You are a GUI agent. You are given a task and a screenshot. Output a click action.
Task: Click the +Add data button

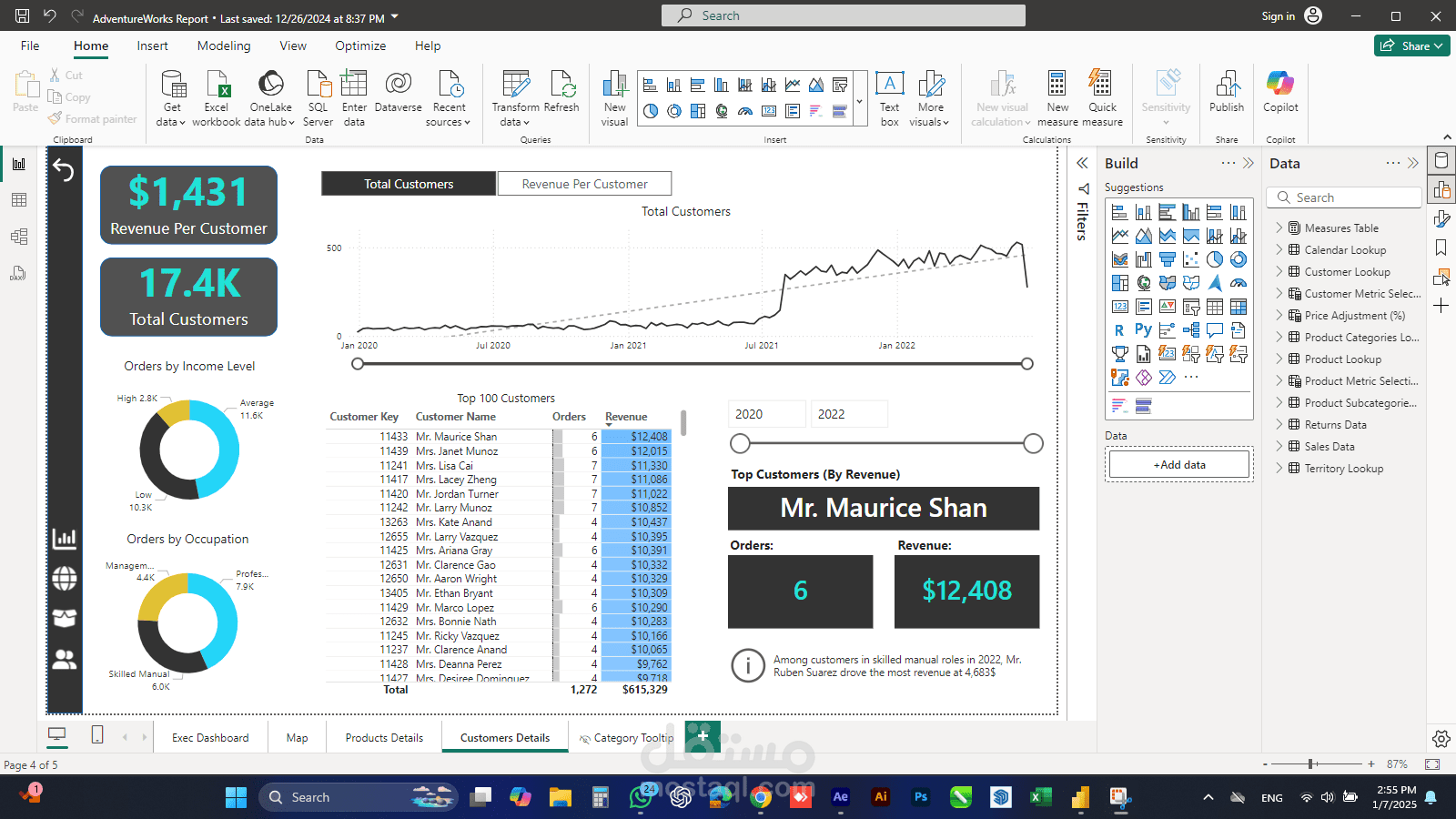click(x=1179, y=464)
